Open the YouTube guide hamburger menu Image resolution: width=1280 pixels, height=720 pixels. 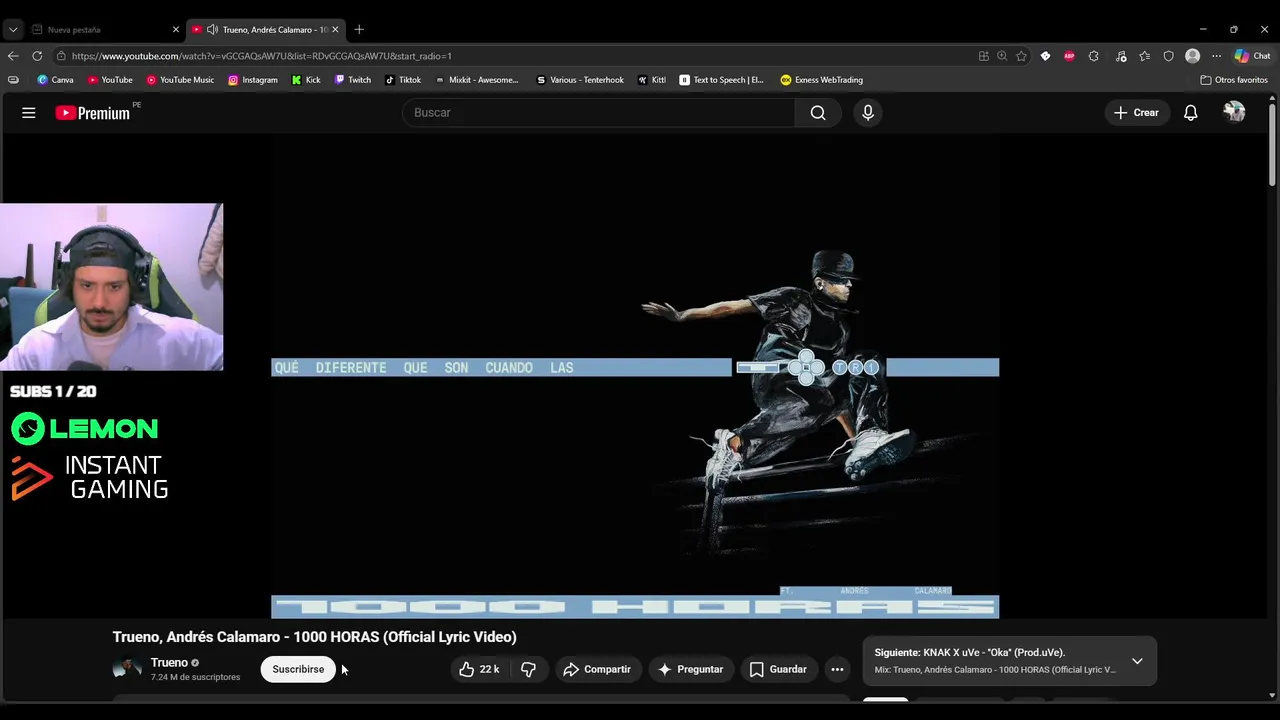pos(29,113)
